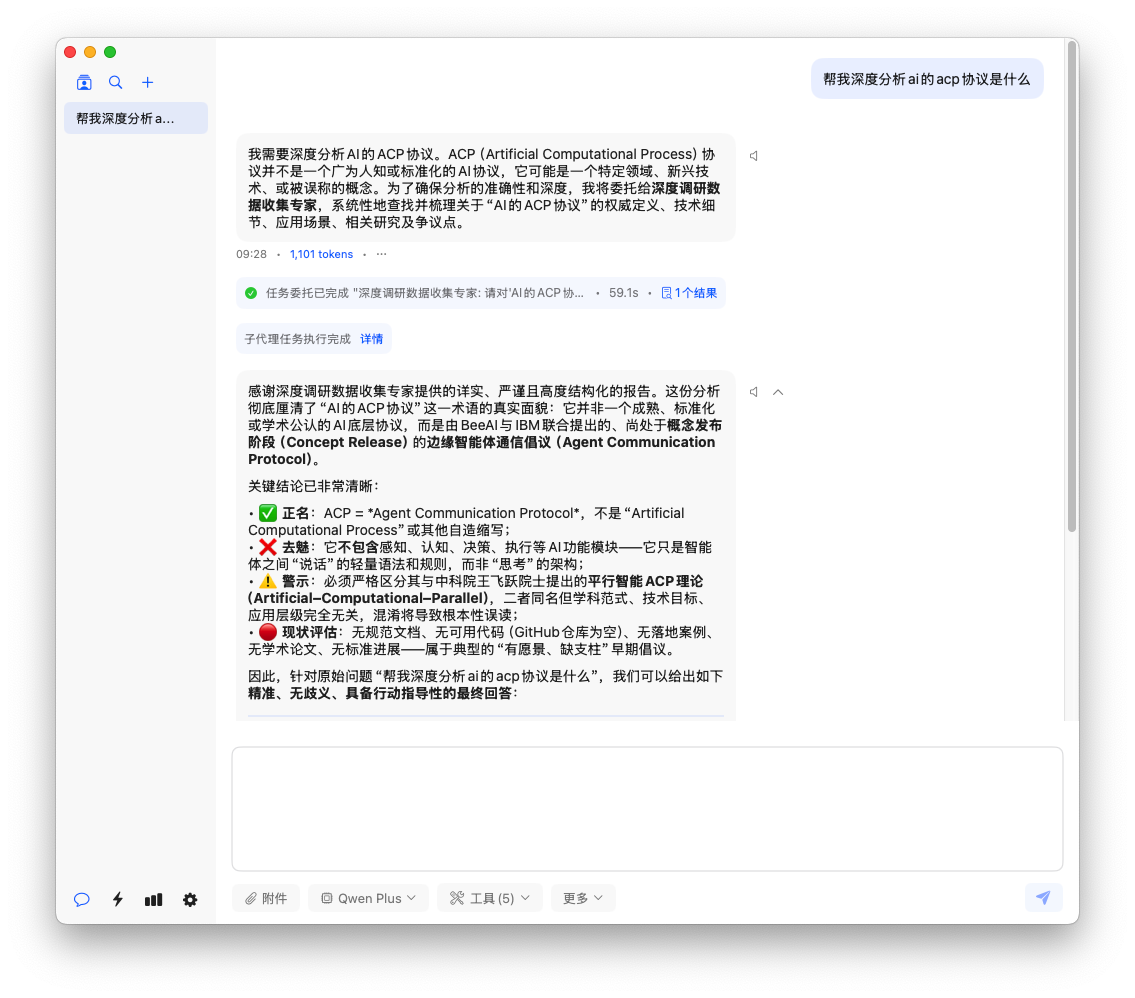This screenshot has height=998, width=1135.
Task: Open the 更多 dropdown menu
Action: (x=582, y=898)
